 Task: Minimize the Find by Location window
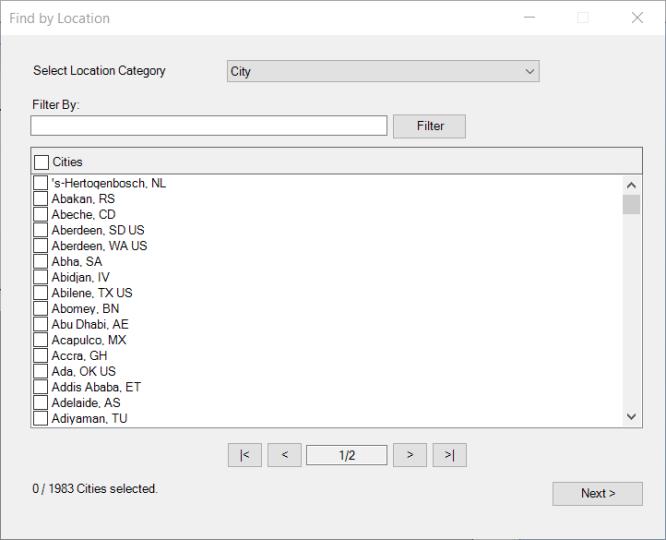coord(529,18)
